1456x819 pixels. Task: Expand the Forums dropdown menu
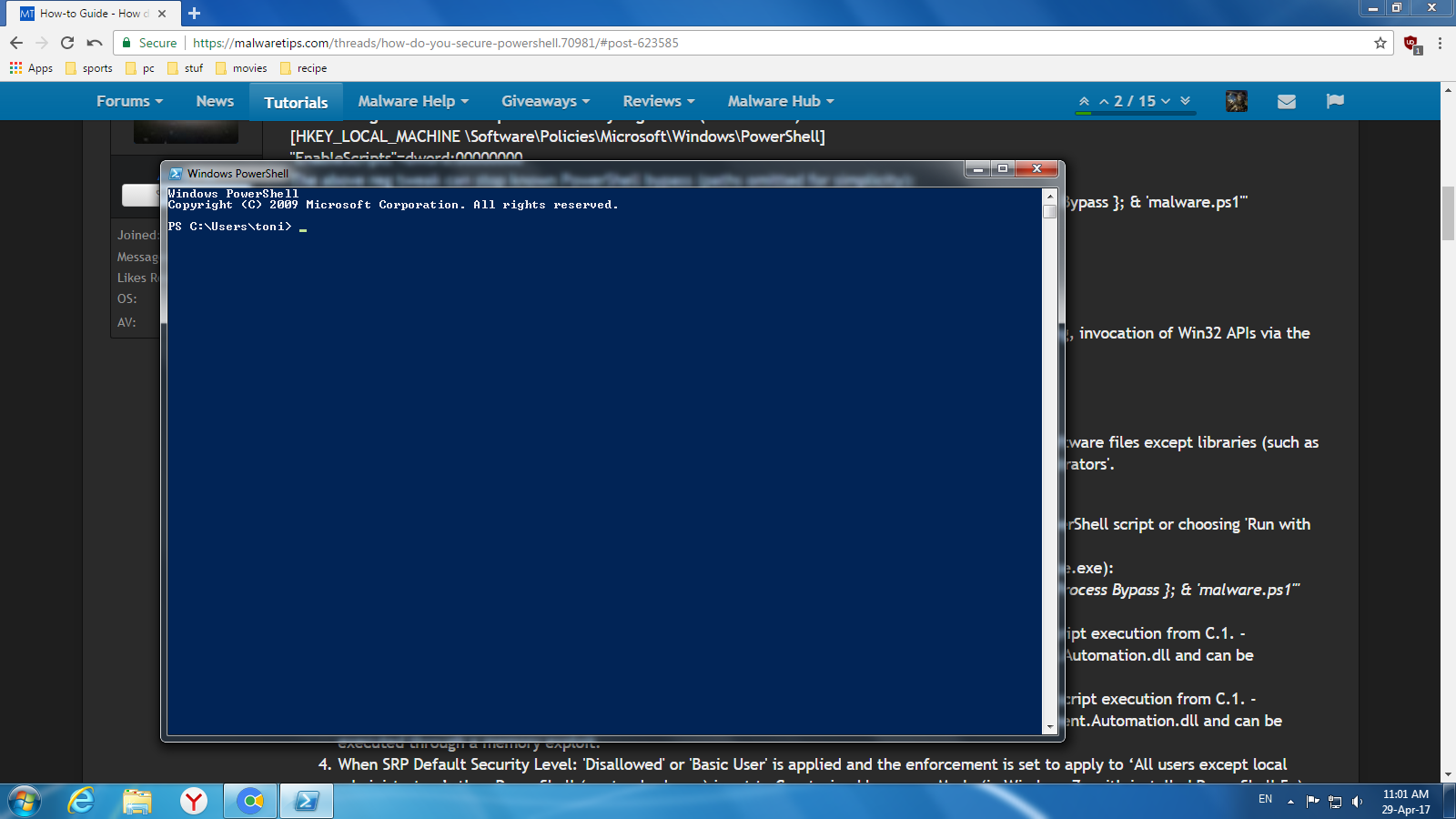[130, 101]
